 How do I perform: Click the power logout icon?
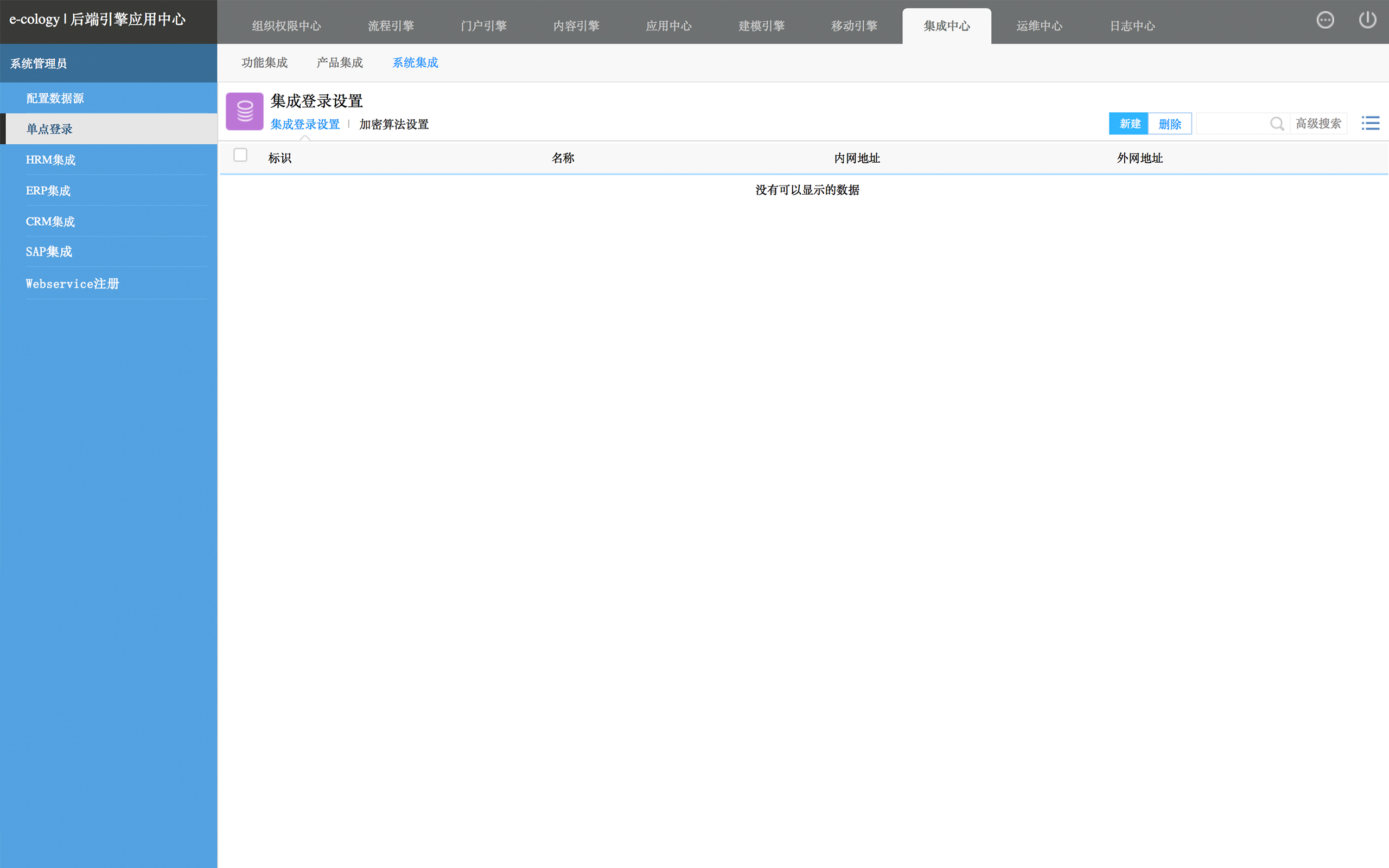pyautogui.click(x=1367, y=20)
